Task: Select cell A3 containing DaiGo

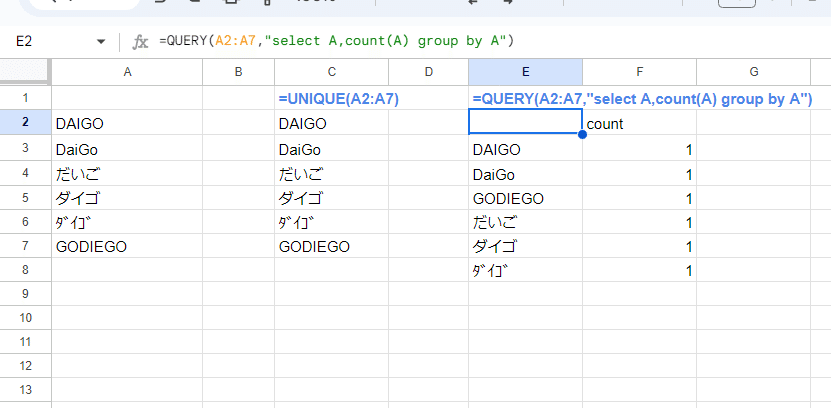Action: click(127, 148)
